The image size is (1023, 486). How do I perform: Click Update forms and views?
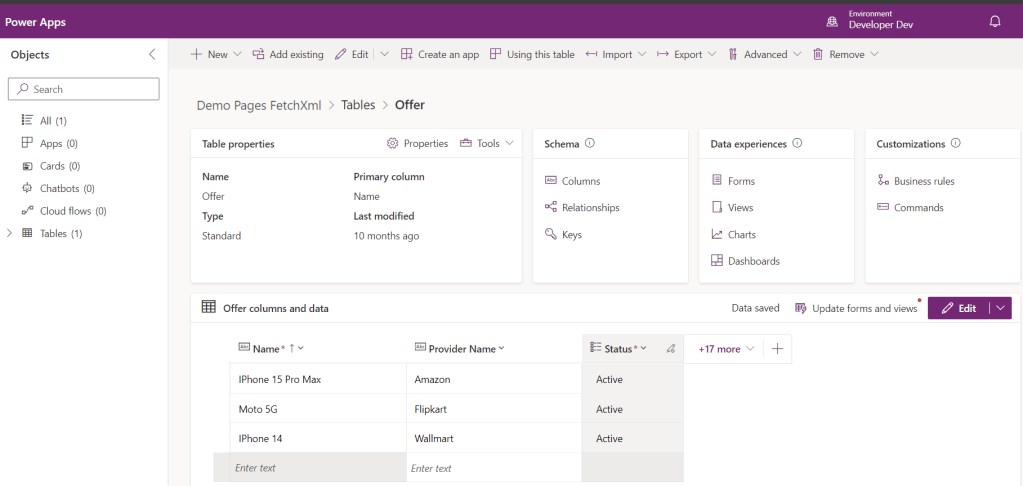[855, 308]
